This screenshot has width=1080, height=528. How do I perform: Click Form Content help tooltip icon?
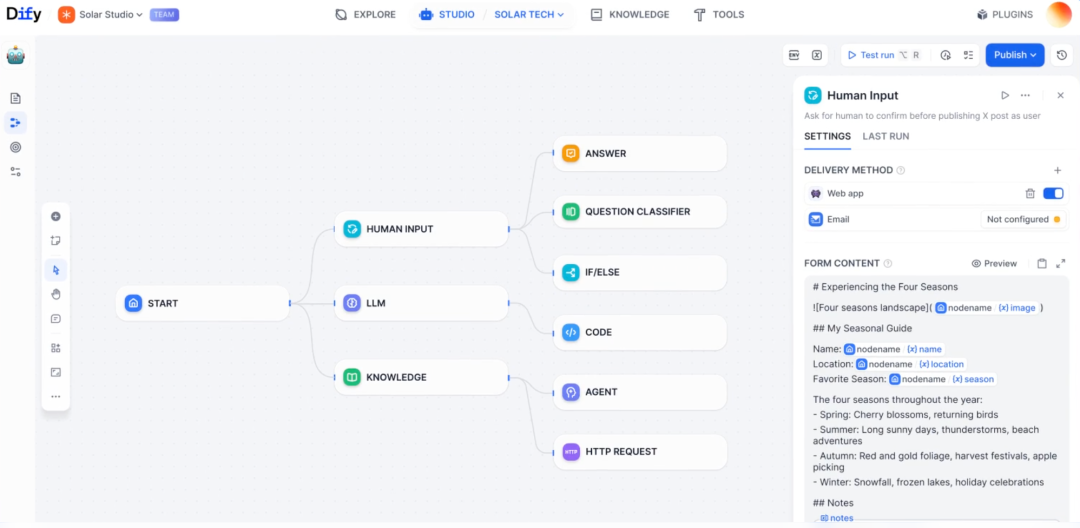click(x=888, y=263)
